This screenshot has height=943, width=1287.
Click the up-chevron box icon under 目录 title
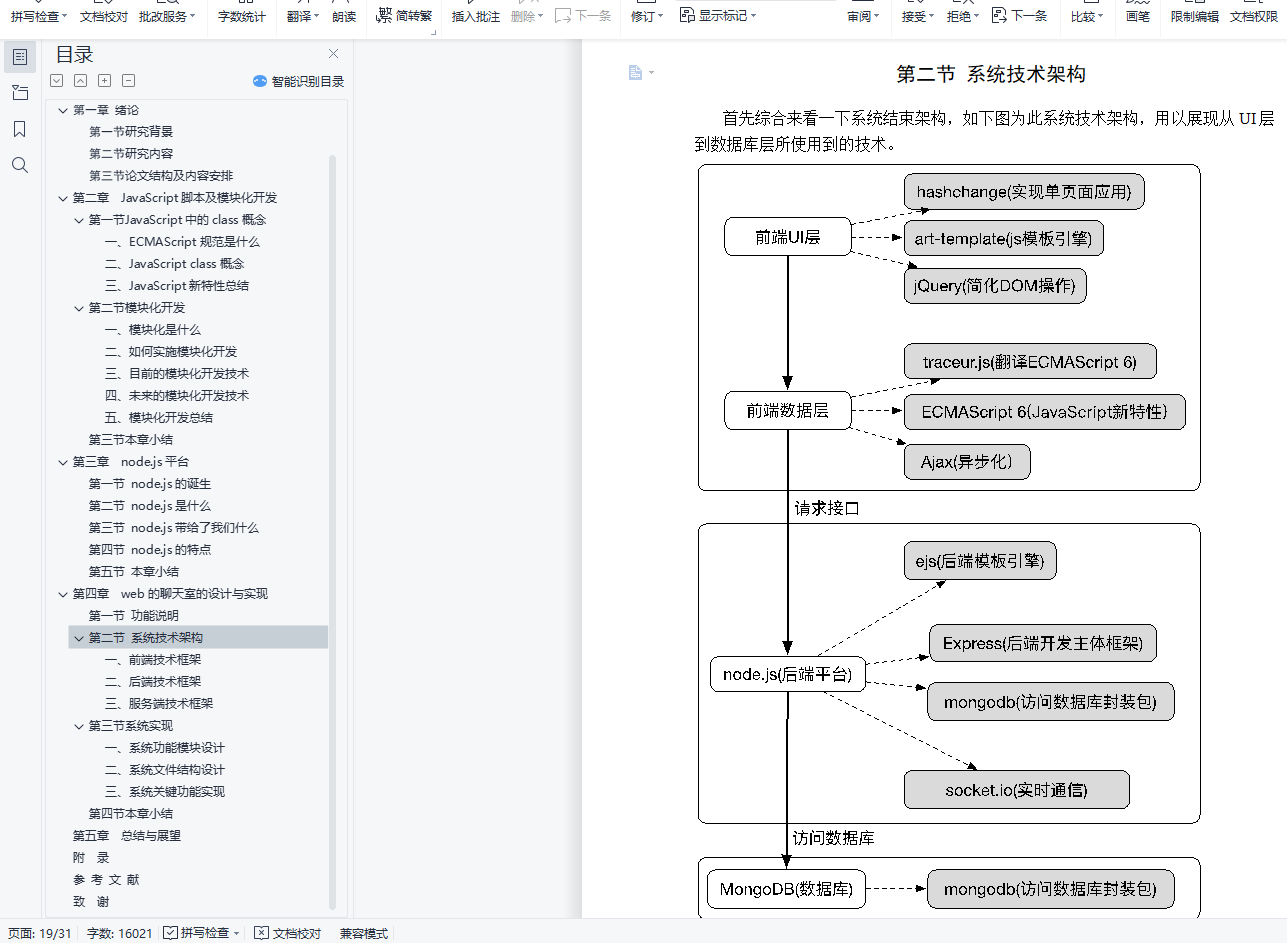click(x=81, y=81)
